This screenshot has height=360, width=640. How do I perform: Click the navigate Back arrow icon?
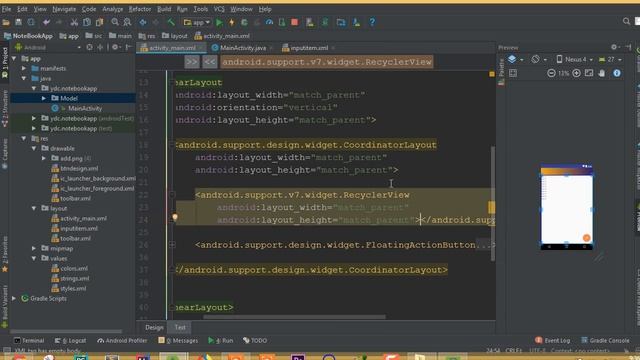(143, 22)
